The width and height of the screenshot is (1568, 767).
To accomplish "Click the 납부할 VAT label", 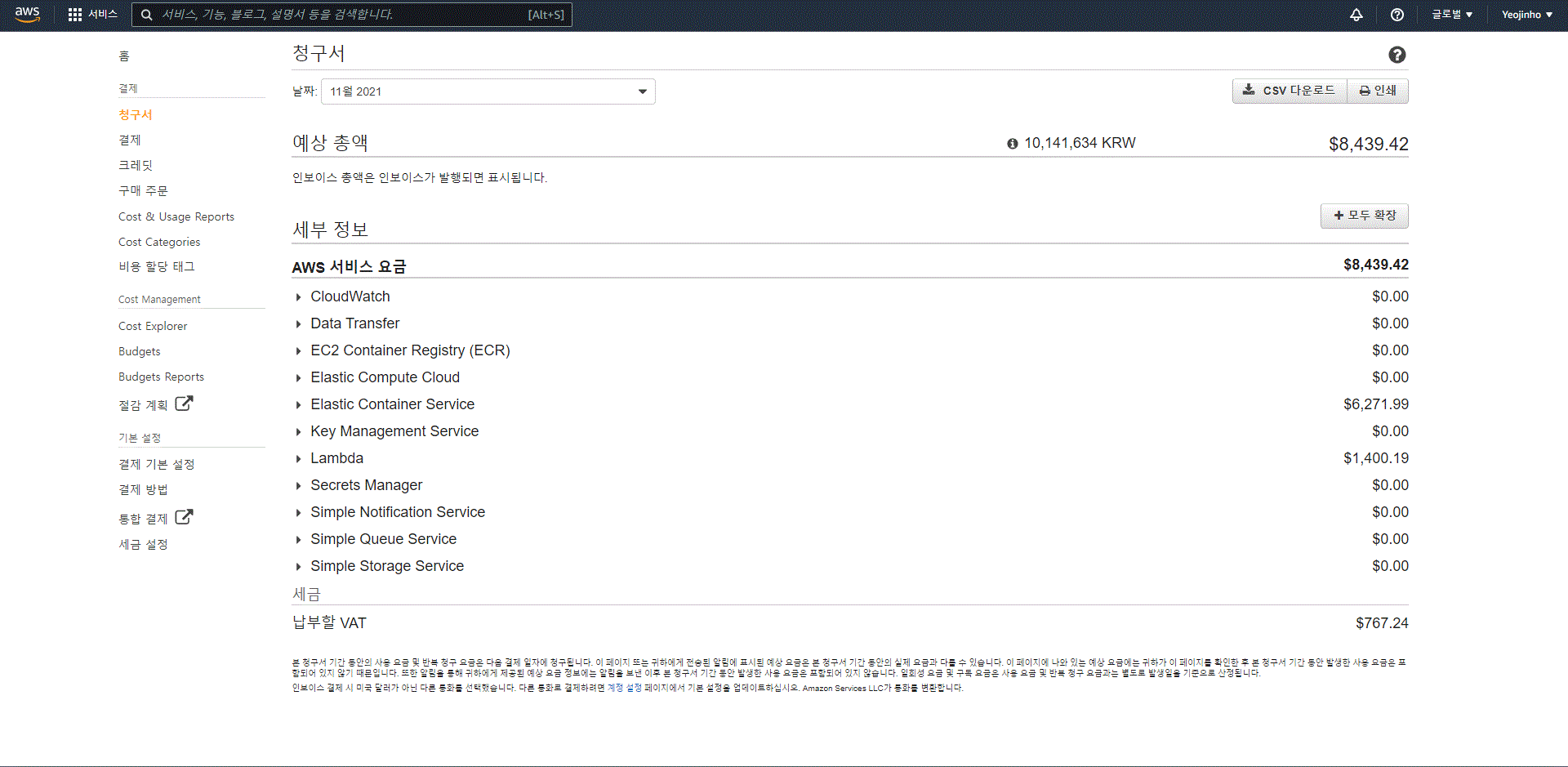I will (330, 623).
